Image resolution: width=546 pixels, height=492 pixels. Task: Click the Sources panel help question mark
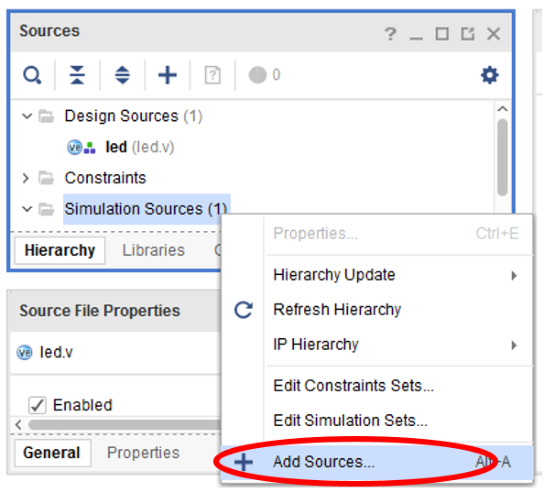pyautogui.click(x=390, y=34)
